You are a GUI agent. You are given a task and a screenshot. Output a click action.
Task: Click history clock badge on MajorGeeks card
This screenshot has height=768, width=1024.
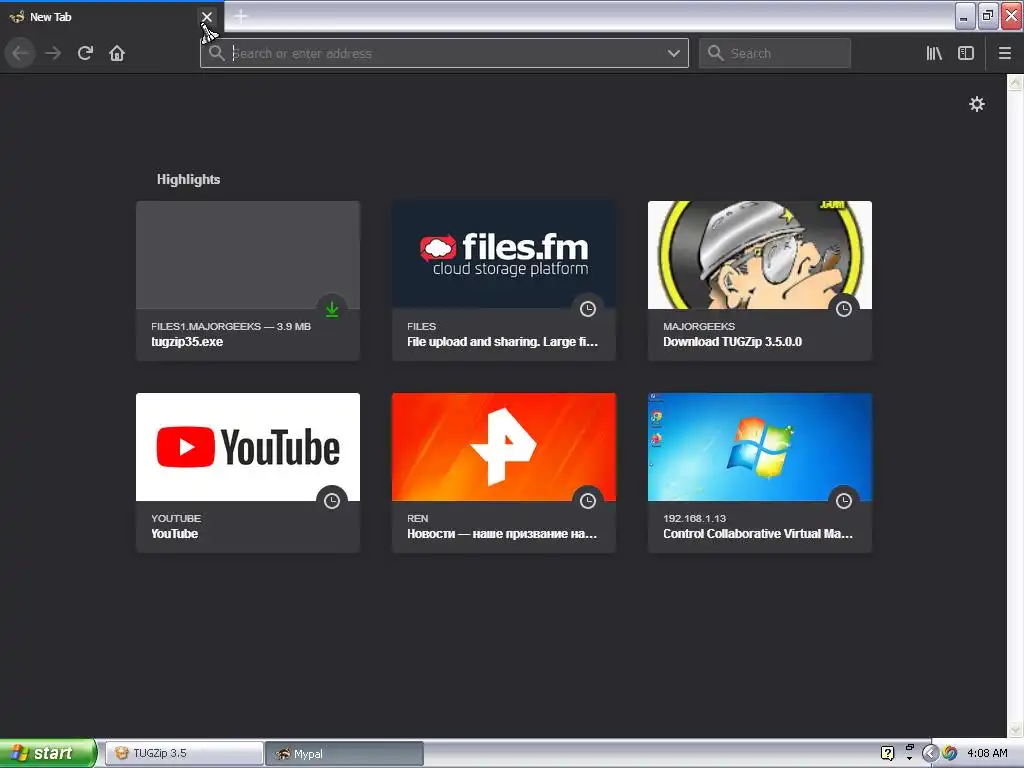coord(844,309)
